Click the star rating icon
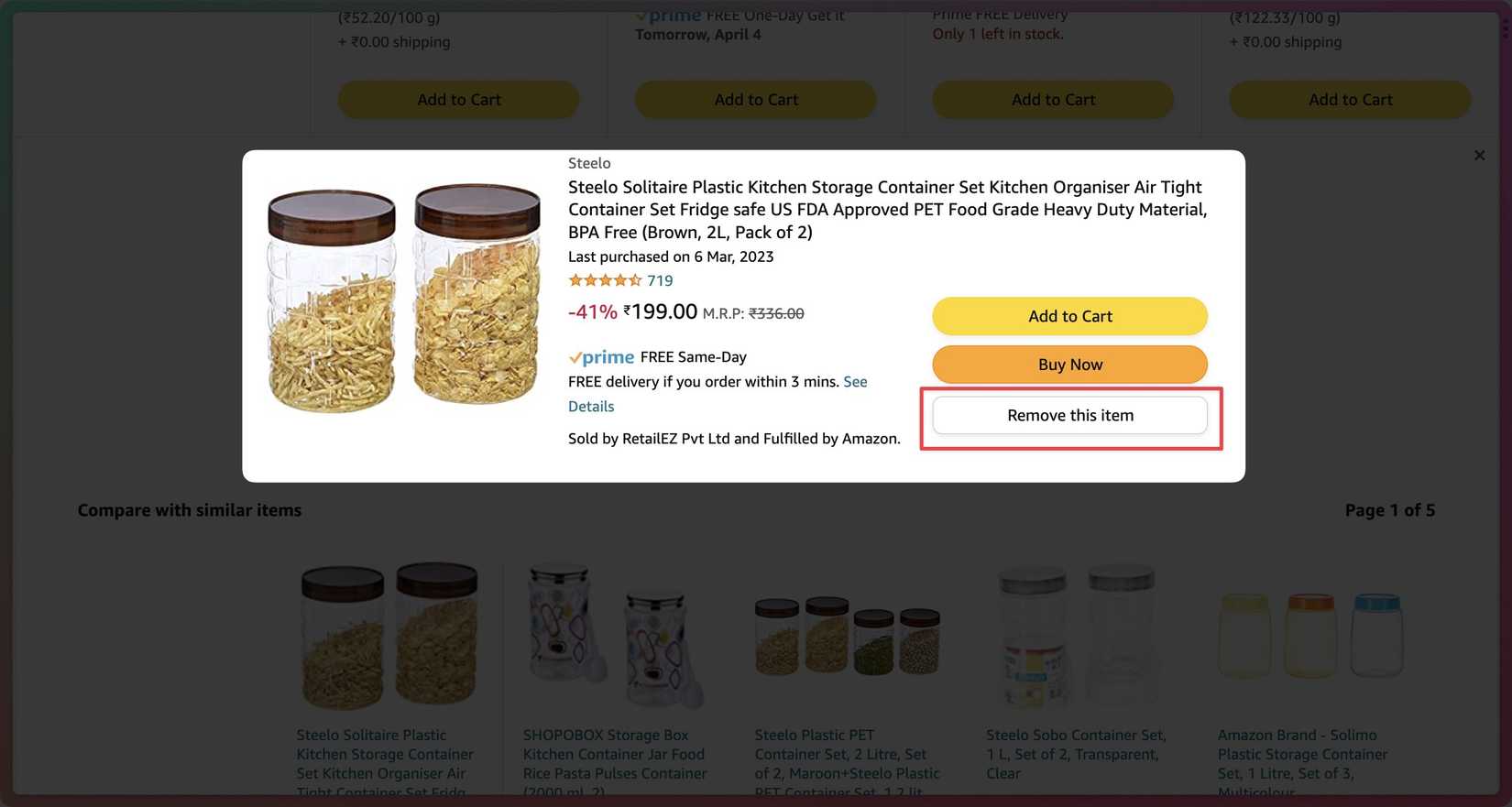The height and width of the screenshot is (807, 1512). 604,281
